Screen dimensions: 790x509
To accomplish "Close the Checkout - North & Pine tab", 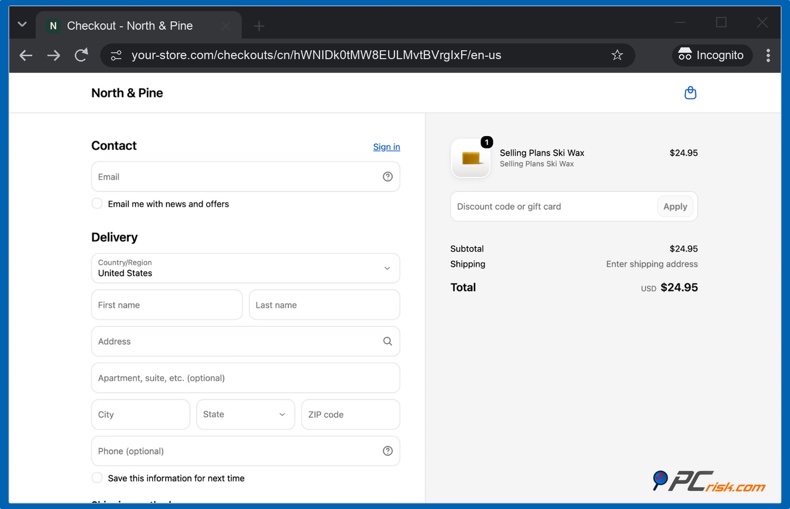I will 226,26.
